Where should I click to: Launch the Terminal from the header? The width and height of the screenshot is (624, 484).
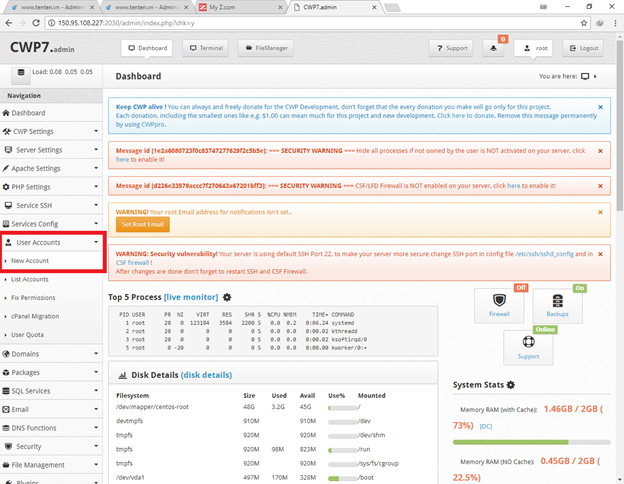(x=205, y=48)
